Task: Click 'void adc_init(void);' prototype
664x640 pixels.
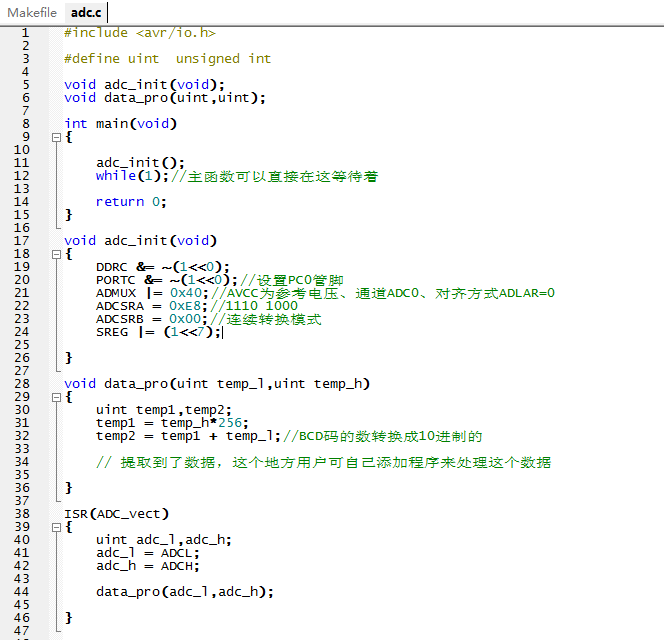Action: coord(144,85)
